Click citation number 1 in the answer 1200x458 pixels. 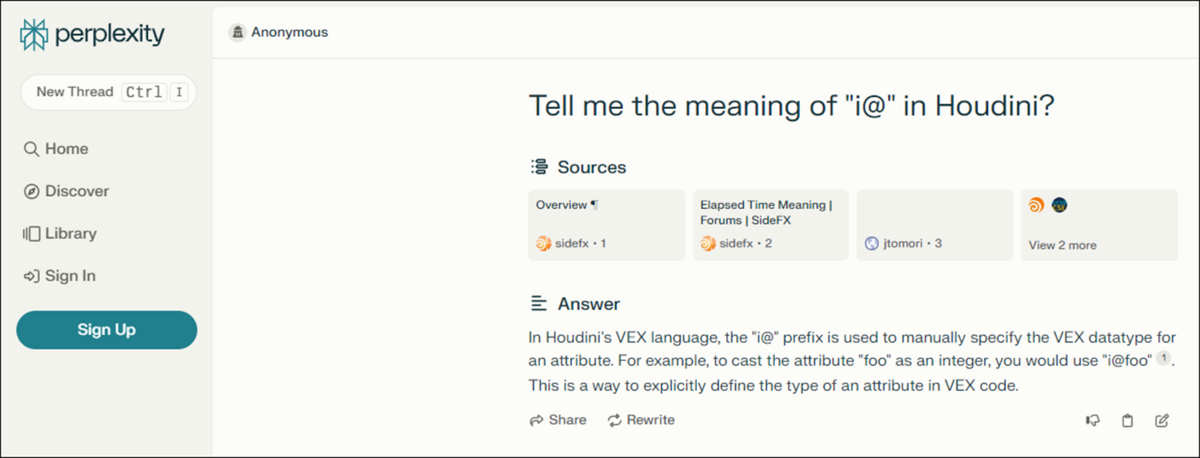1163,359
